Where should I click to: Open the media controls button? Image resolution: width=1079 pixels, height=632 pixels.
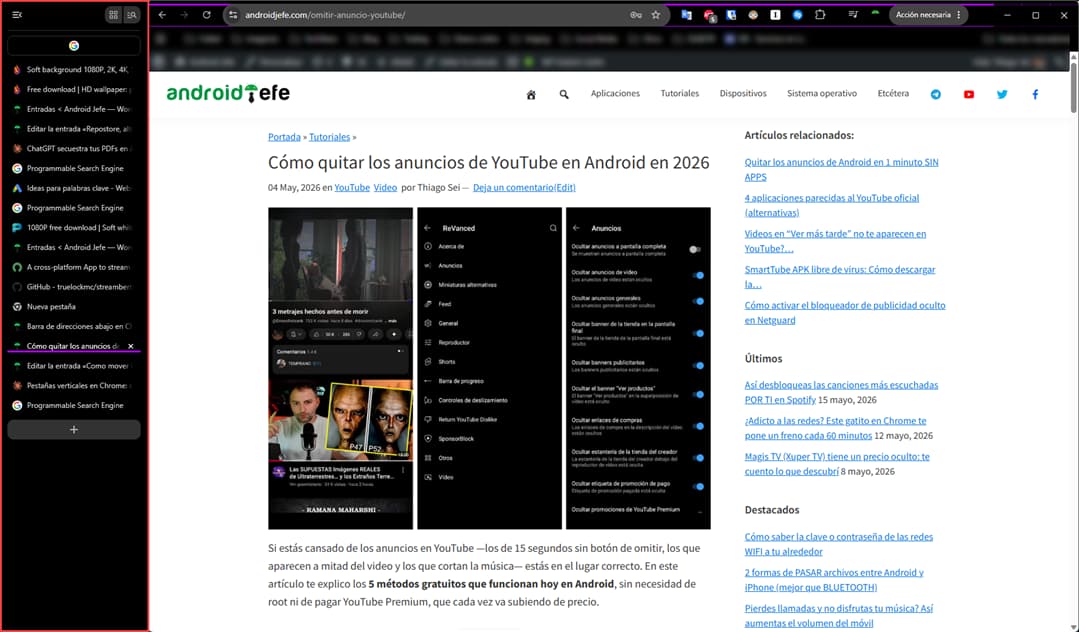853,14
